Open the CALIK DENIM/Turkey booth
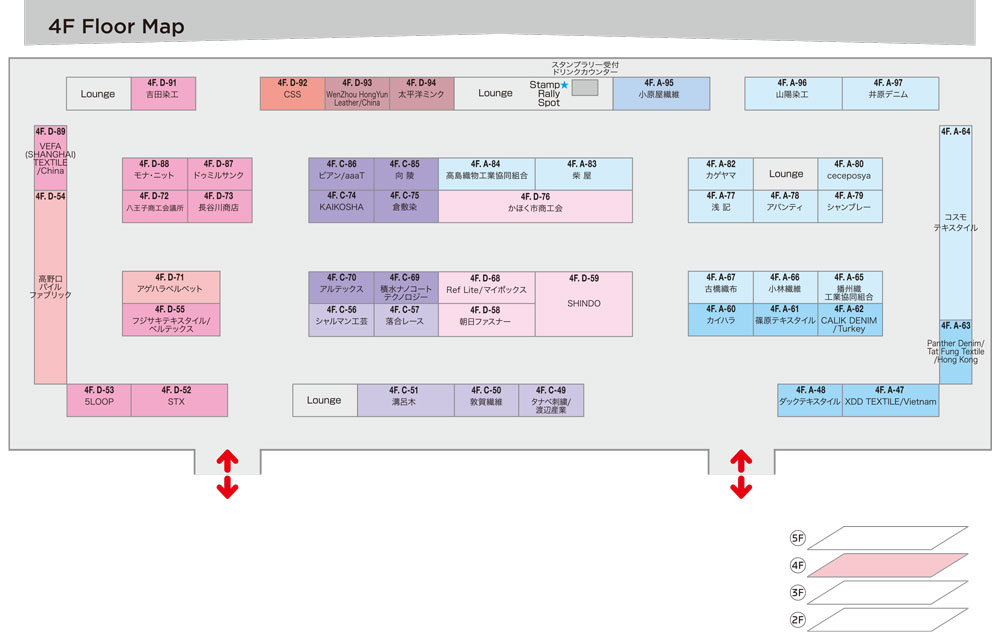The width and height of the screenshot is (1000, 633). (848, 319)
